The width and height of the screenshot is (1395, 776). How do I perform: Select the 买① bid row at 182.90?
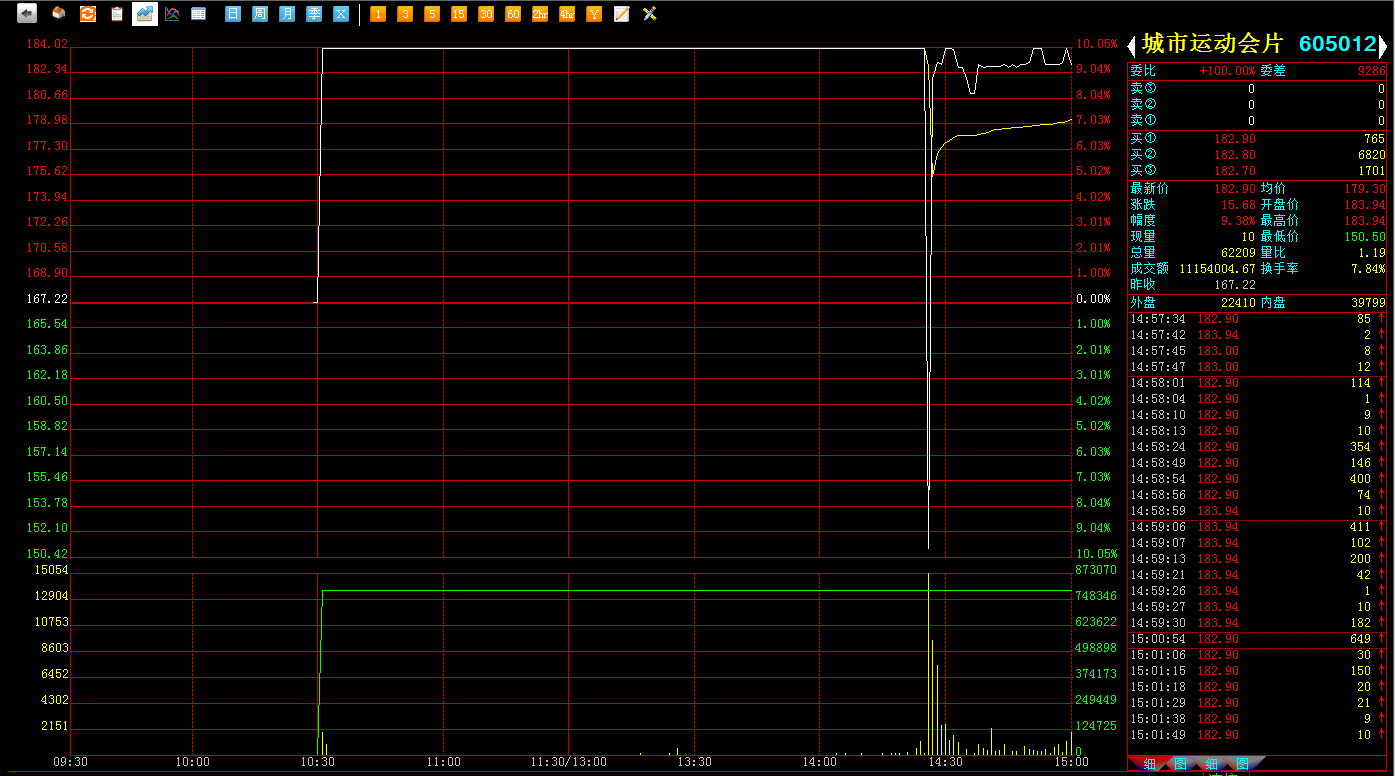(1258, 139)
